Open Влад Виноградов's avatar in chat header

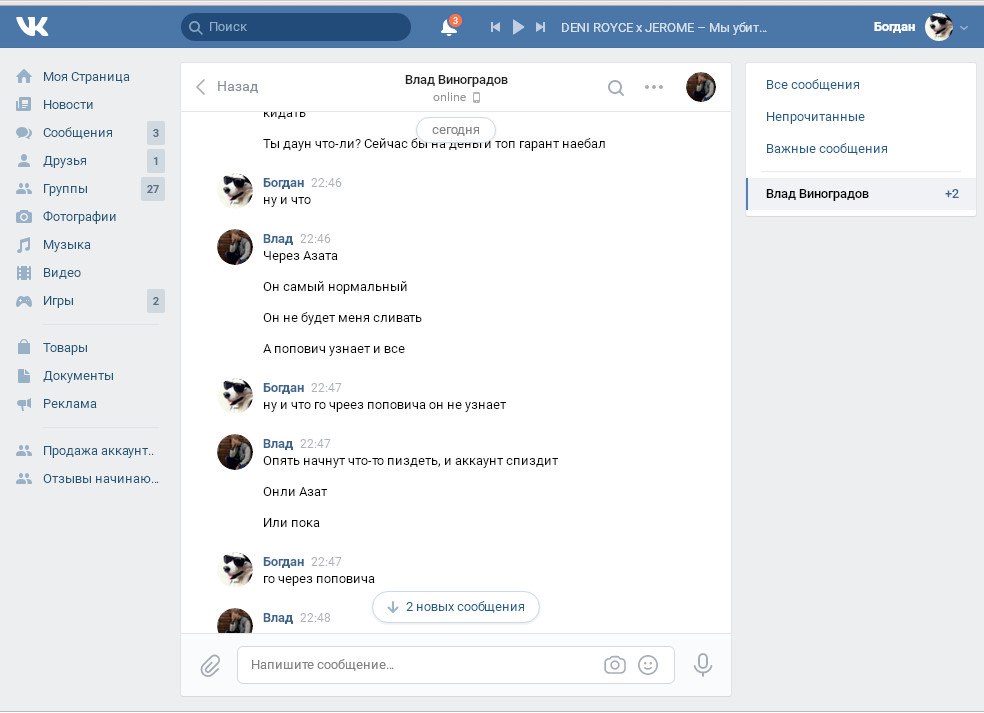click(700, 87)
